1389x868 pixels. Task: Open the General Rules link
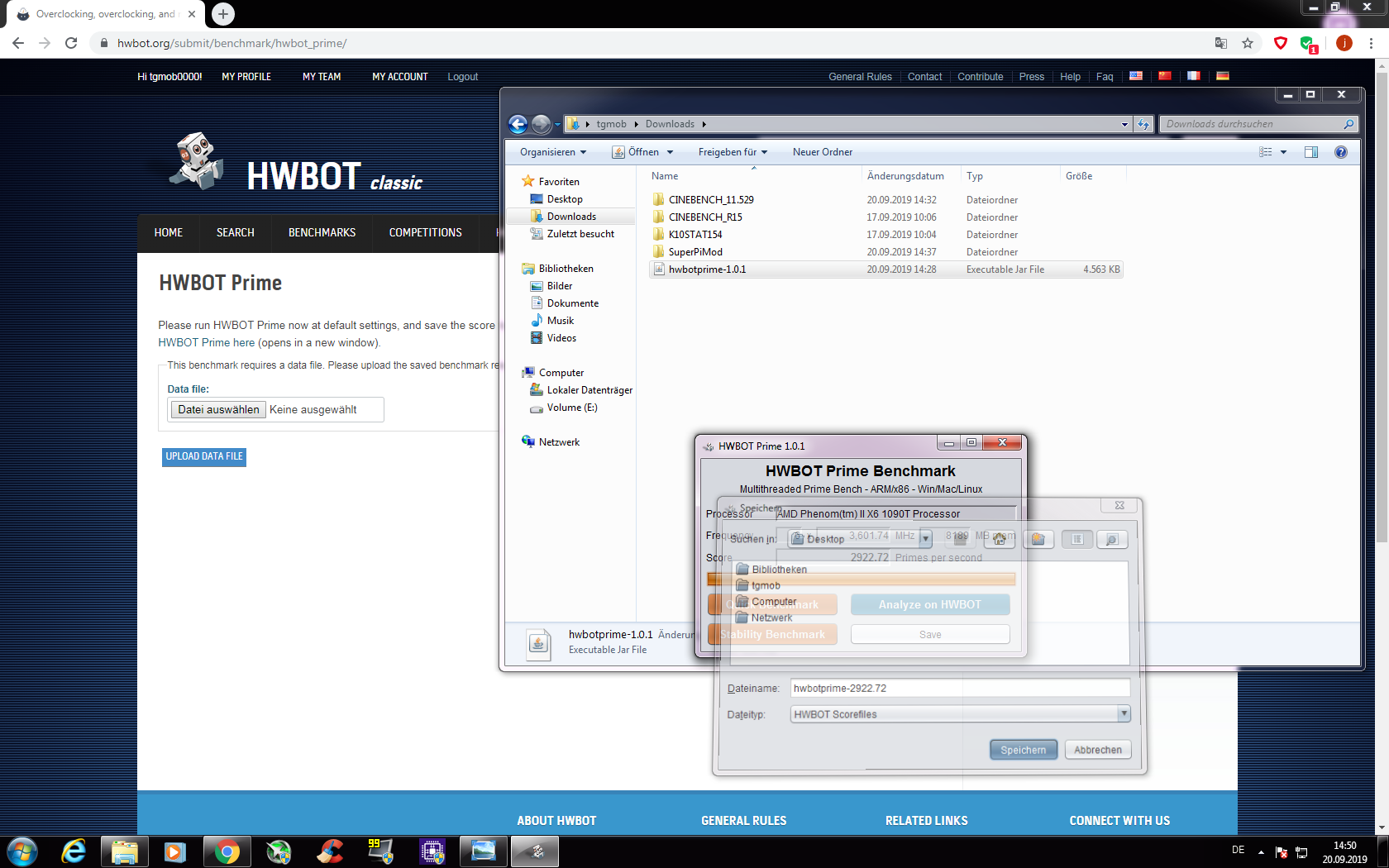(860, 77)
